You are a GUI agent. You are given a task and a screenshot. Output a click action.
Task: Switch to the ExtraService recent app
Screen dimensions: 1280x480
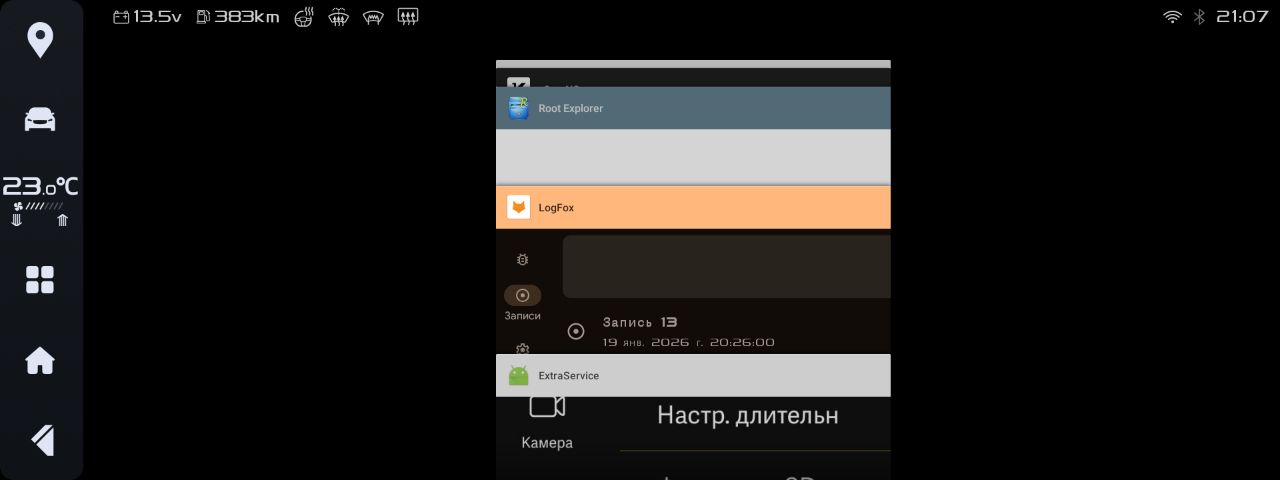tap(693, 376)
